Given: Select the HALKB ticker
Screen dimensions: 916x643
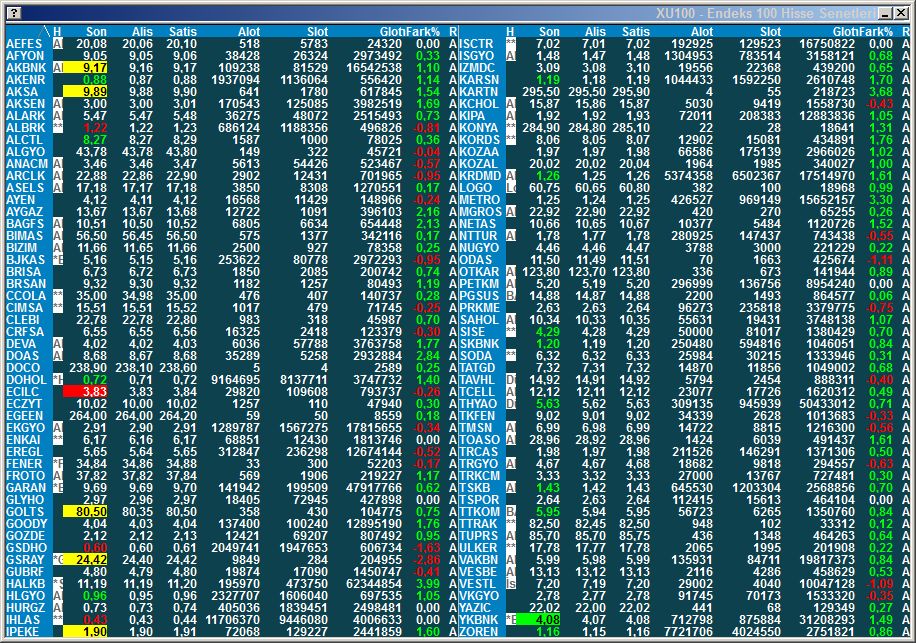Looking at the screenshot, I should click(25, 583).
